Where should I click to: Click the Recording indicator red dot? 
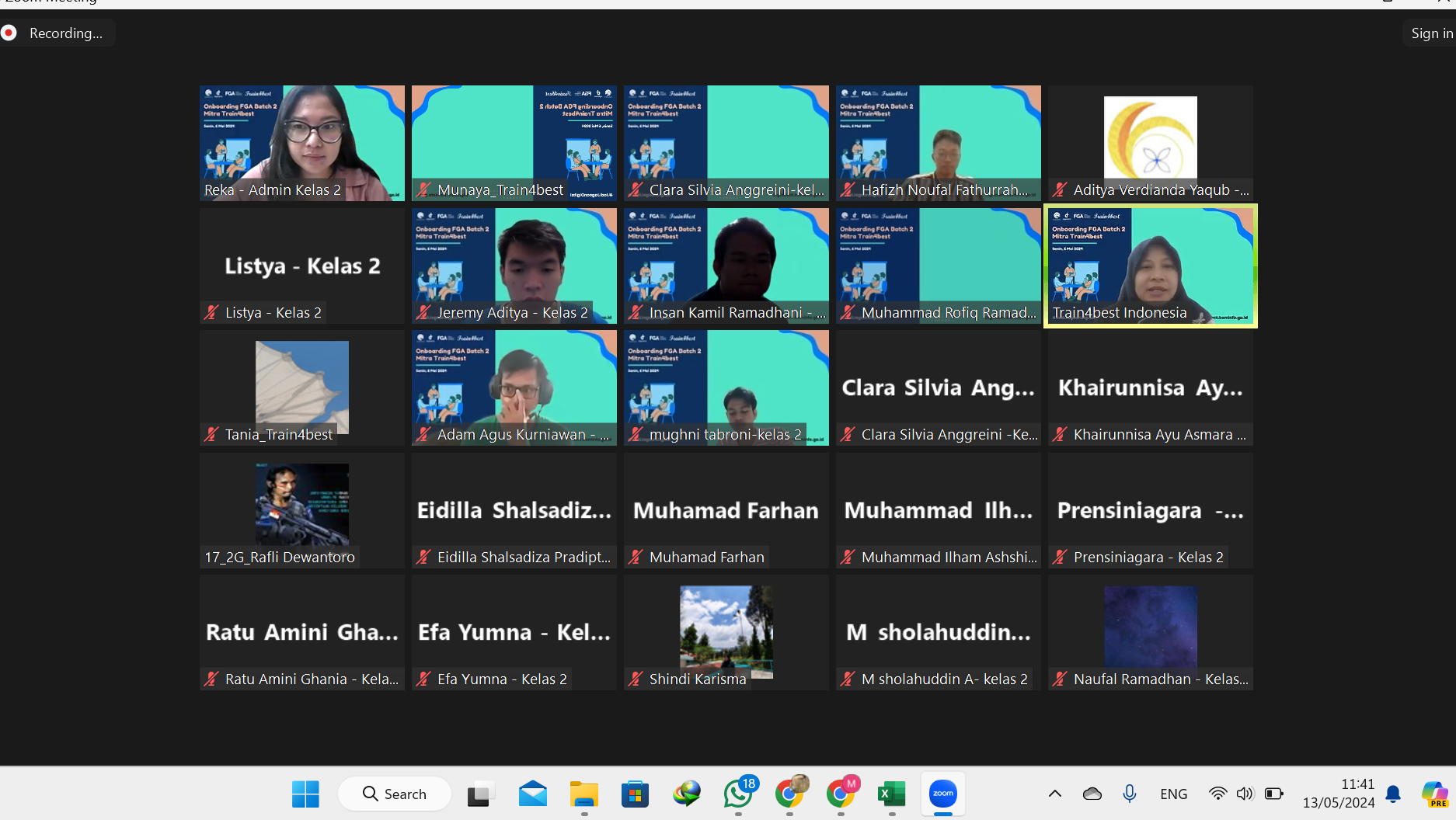[9, 33]
